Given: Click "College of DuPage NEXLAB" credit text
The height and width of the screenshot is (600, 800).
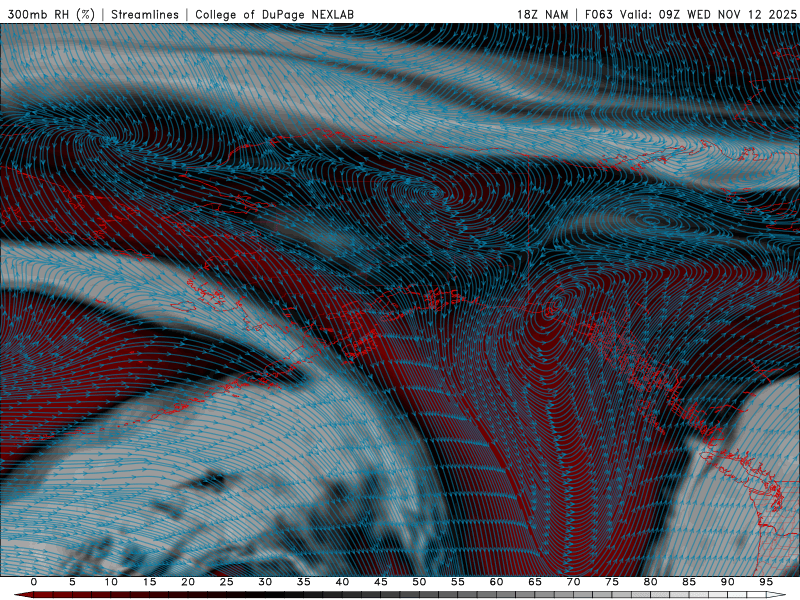Looking at the screenshot, I should 274,14.
